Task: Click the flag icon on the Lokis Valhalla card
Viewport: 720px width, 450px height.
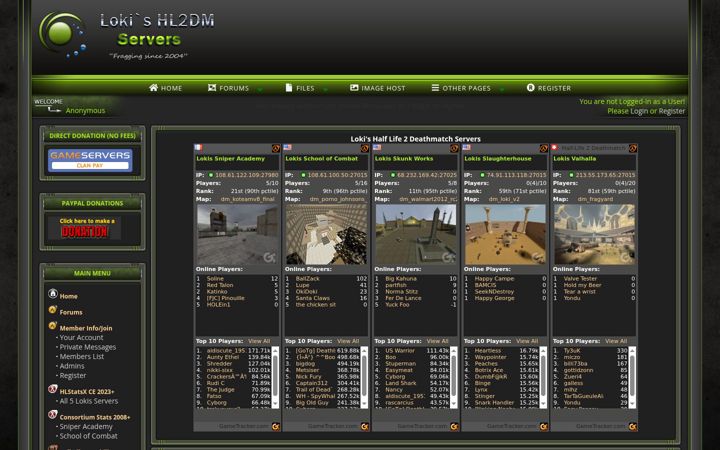Action: (554, 147)
